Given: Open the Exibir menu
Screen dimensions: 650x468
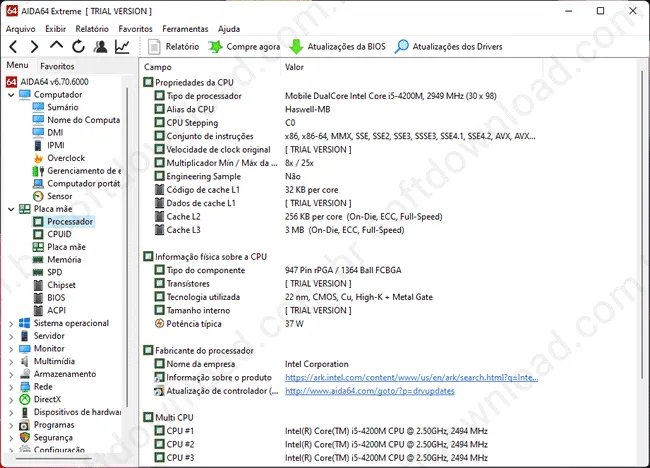Looking at the screenshot, I should coord(56,29).
